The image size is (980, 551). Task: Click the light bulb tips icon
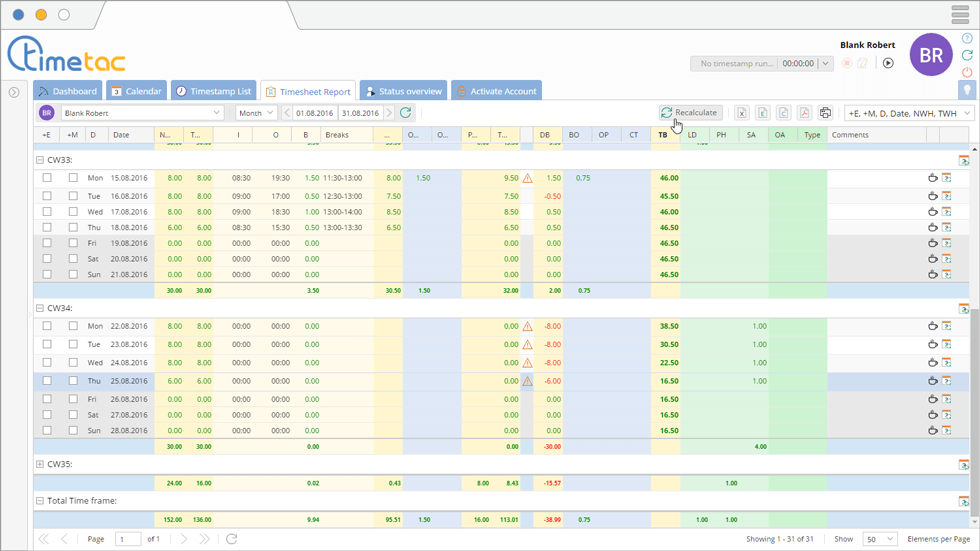(x=967, y=90)
